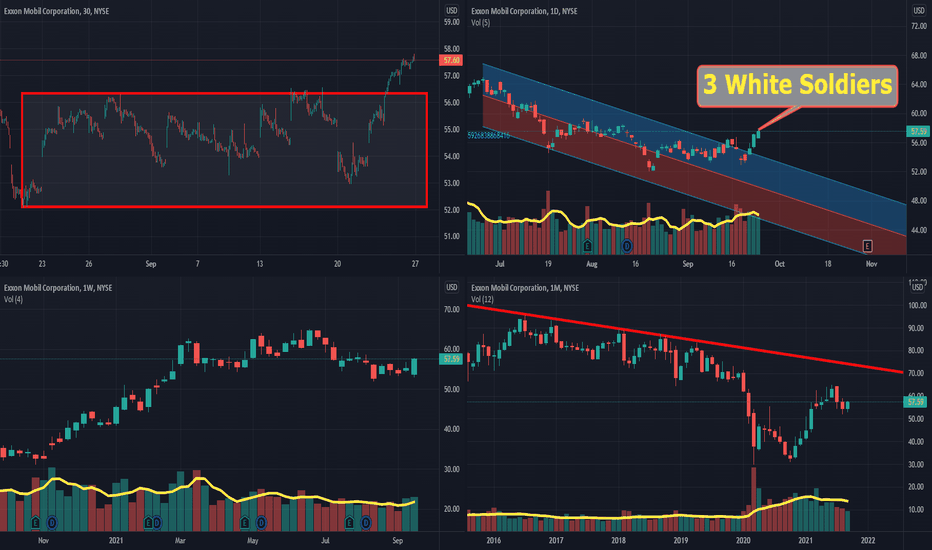Click date '23' on 30-minute time axis
Image resolution: width=932 pixels, height=550 pixels.
click(42, 263)
